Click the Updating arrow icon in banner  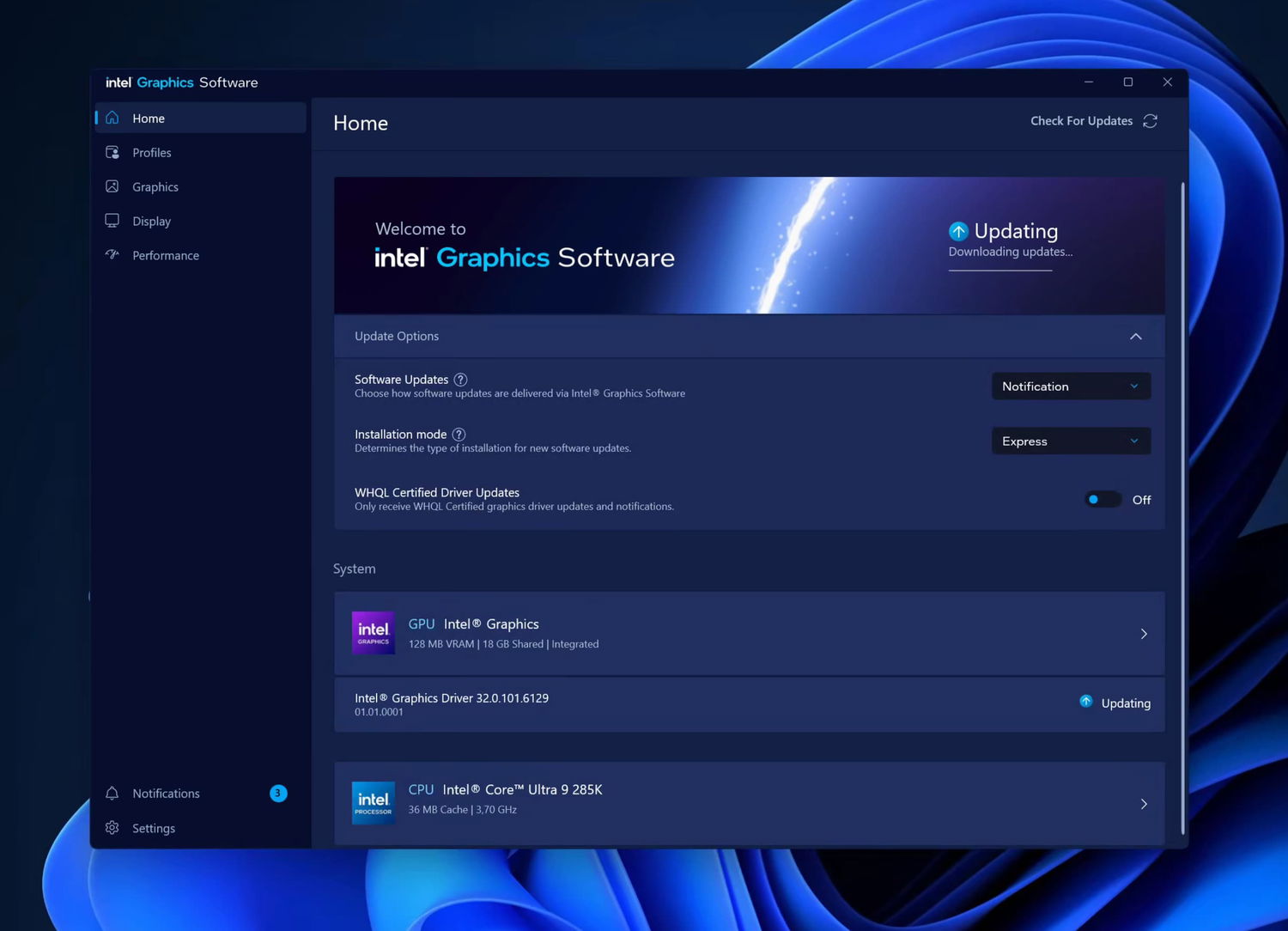[958, 231]
